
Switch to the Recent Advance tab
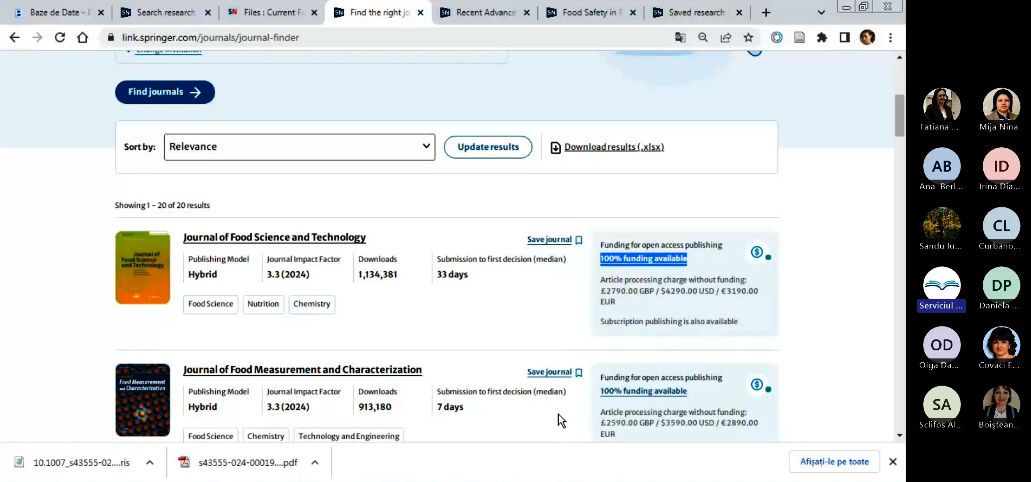(485, 12)
